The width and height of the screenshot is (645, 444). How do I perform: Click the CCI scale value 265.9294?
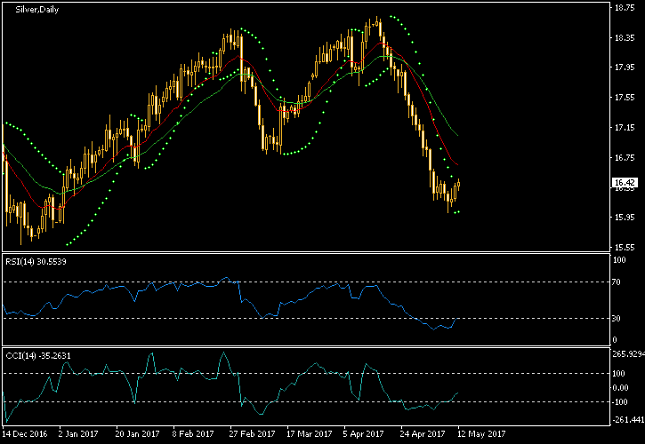tap(628, 354)
